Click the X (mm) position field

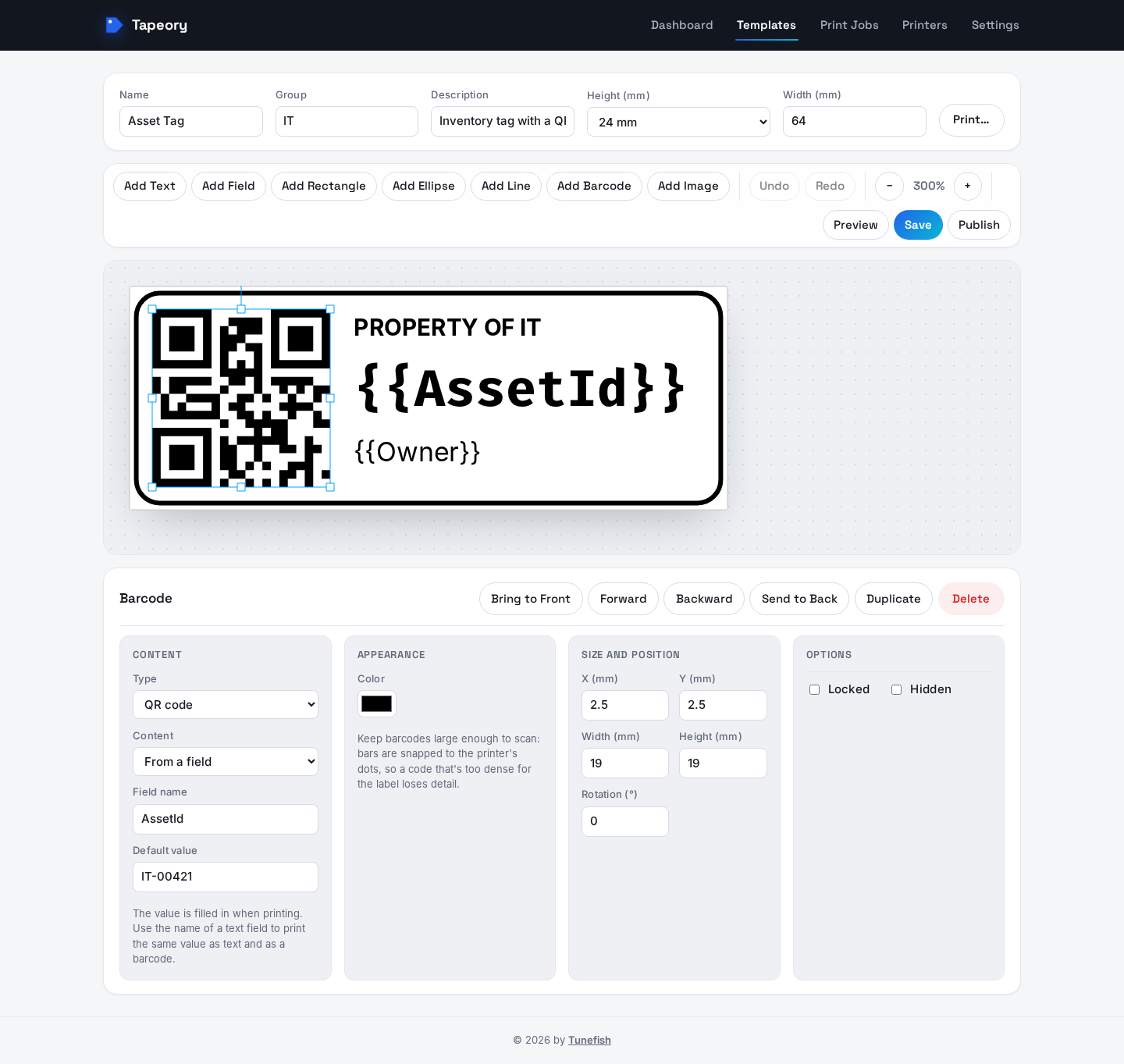coord(625,705)
